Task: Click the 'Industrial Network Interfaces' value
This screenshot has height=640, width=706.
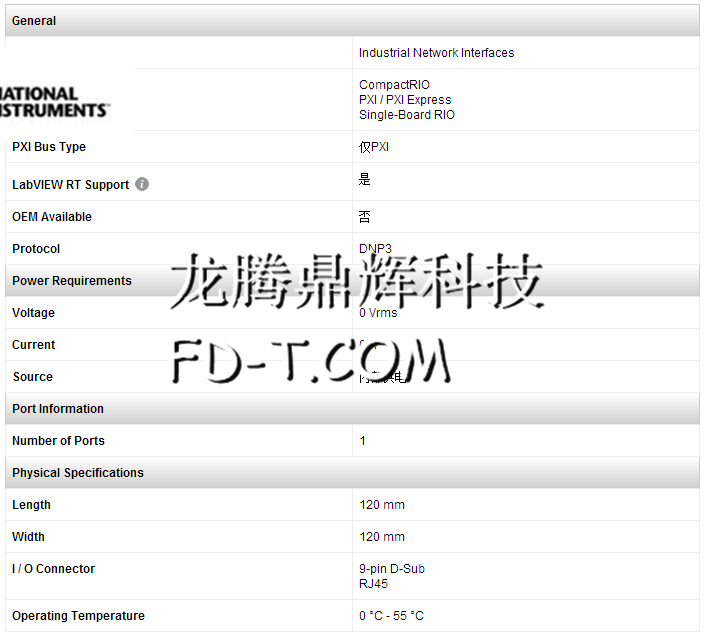Action: (436, 53)
